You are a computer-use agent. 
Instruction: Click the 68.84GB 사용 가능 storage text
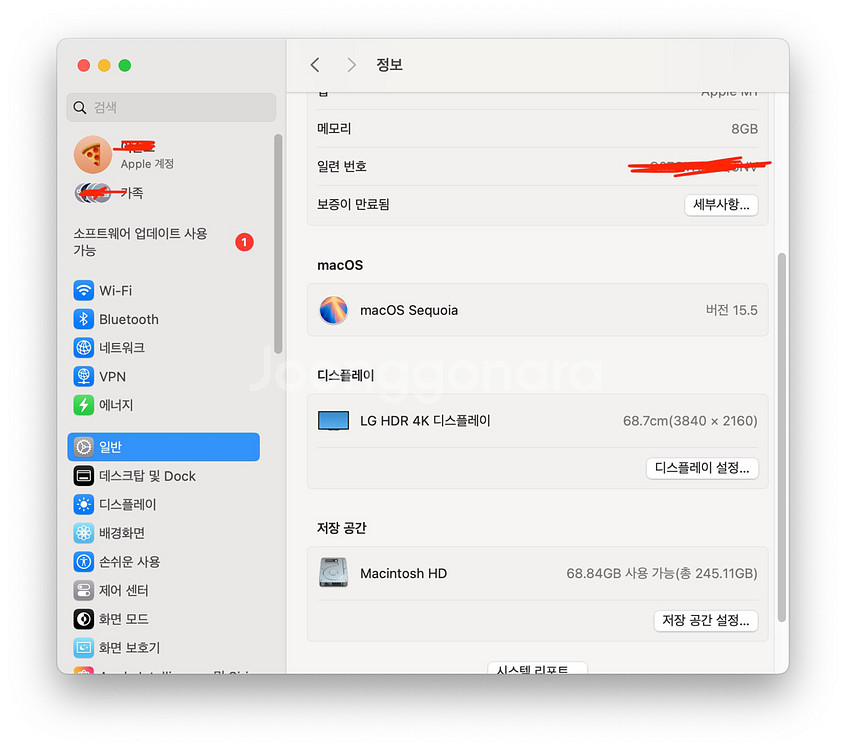pyautogui.click(x=661, y=573)
